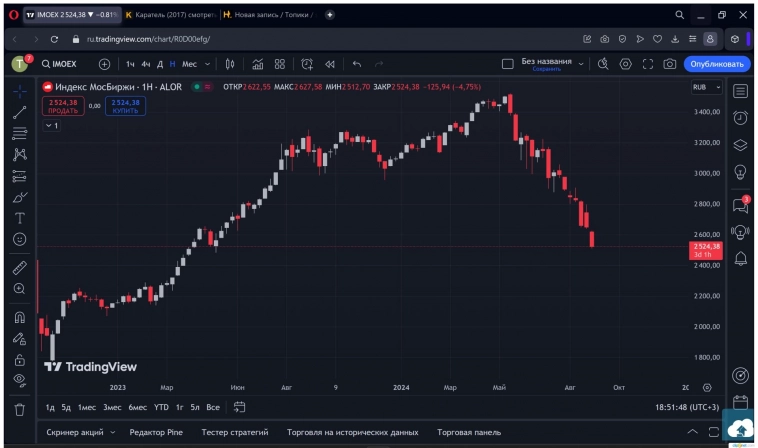Set the range to YTD

pos(161,407)
